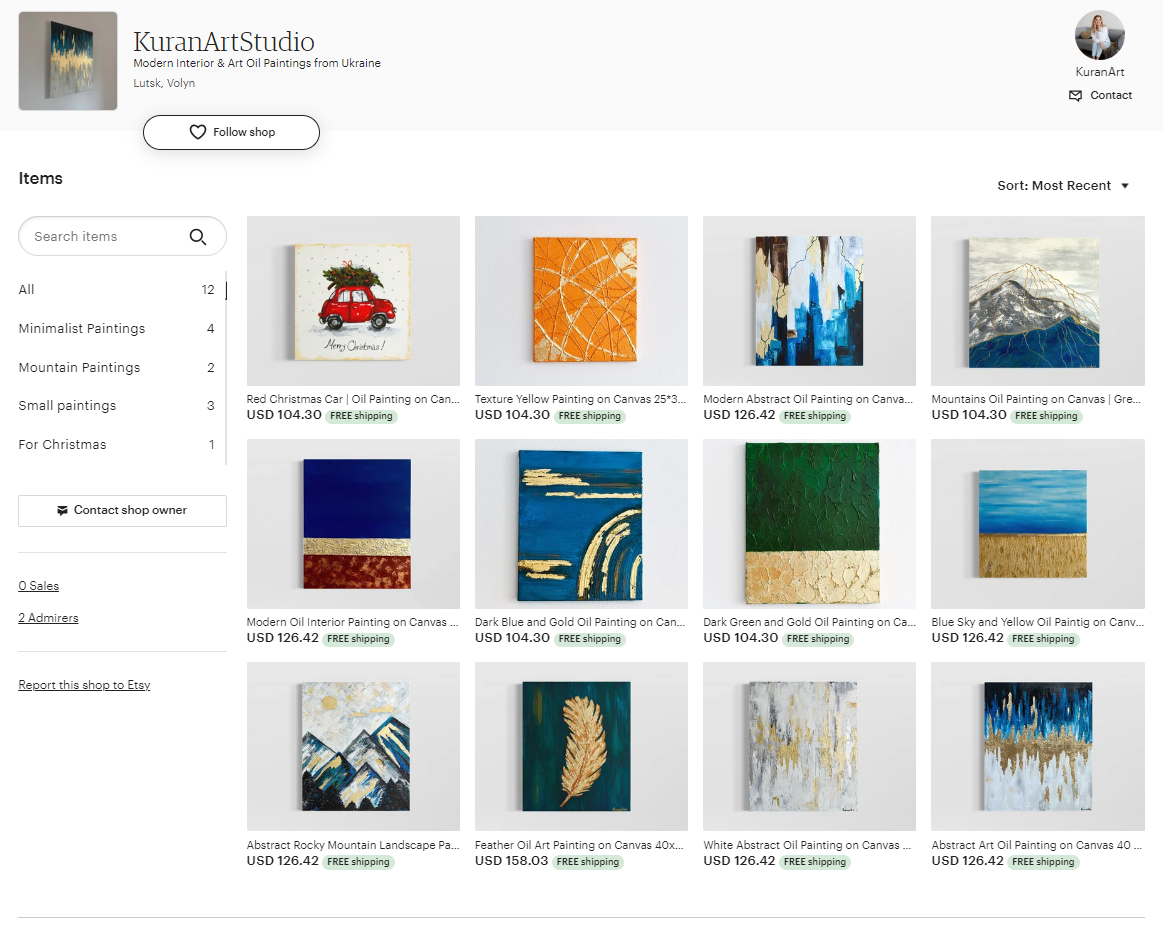
Task: Open the Mountains Oil Painting thumbnail
Action: coord(1038,300)
